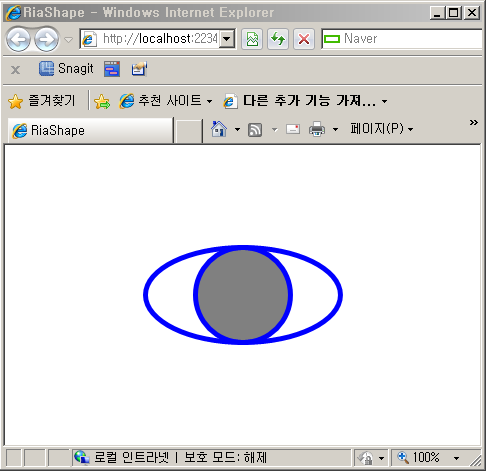The image size is (486, 471).
Task: Select the RiaShape tab
Action: pyautogui.click(x=90, y=130)
